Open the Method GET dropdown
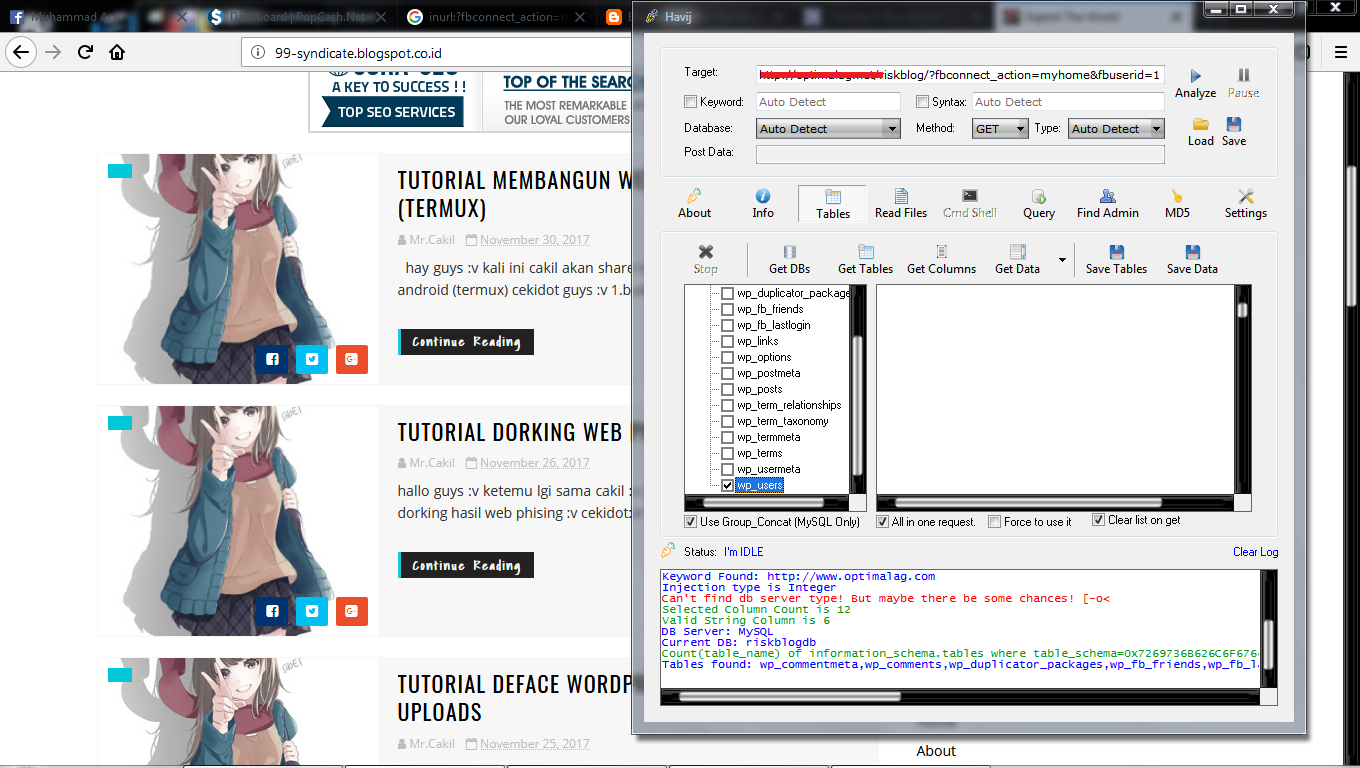This screenshot has height=768, width=1360. pyautogui.click(x=1000, y=128)
